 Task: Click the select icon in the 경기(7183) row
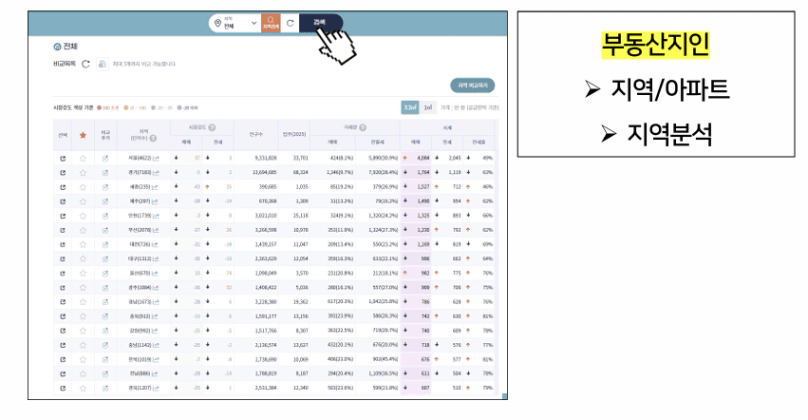63,173
